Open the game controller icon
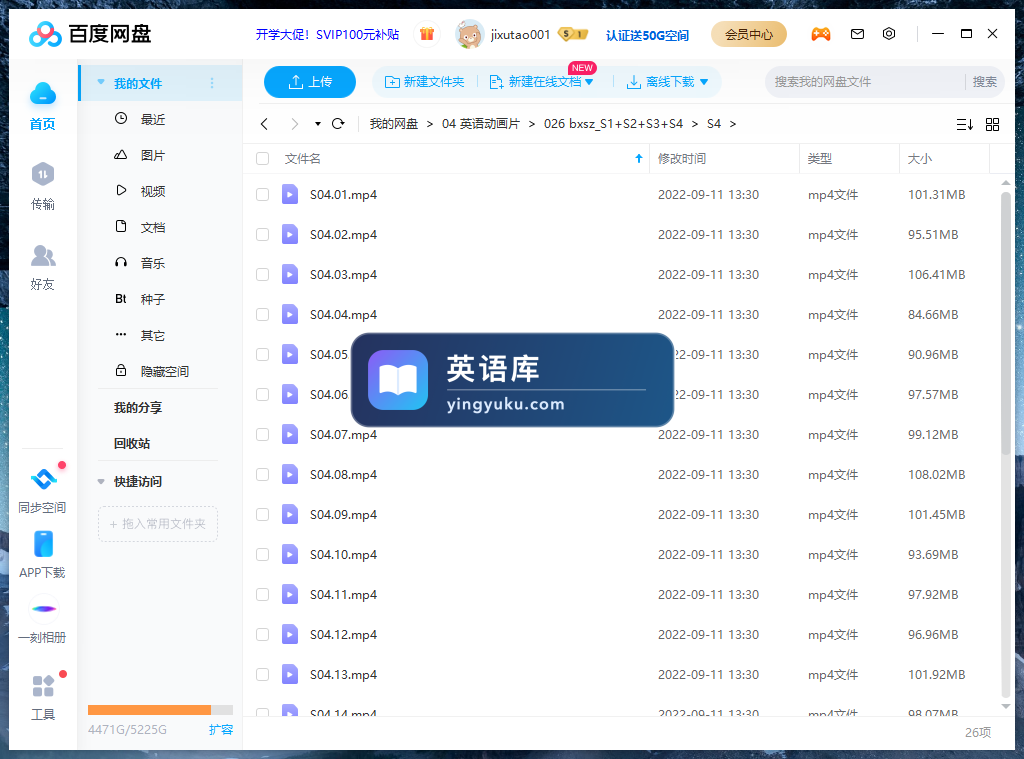Screen dimensions: 1024x759 [821, 34]
